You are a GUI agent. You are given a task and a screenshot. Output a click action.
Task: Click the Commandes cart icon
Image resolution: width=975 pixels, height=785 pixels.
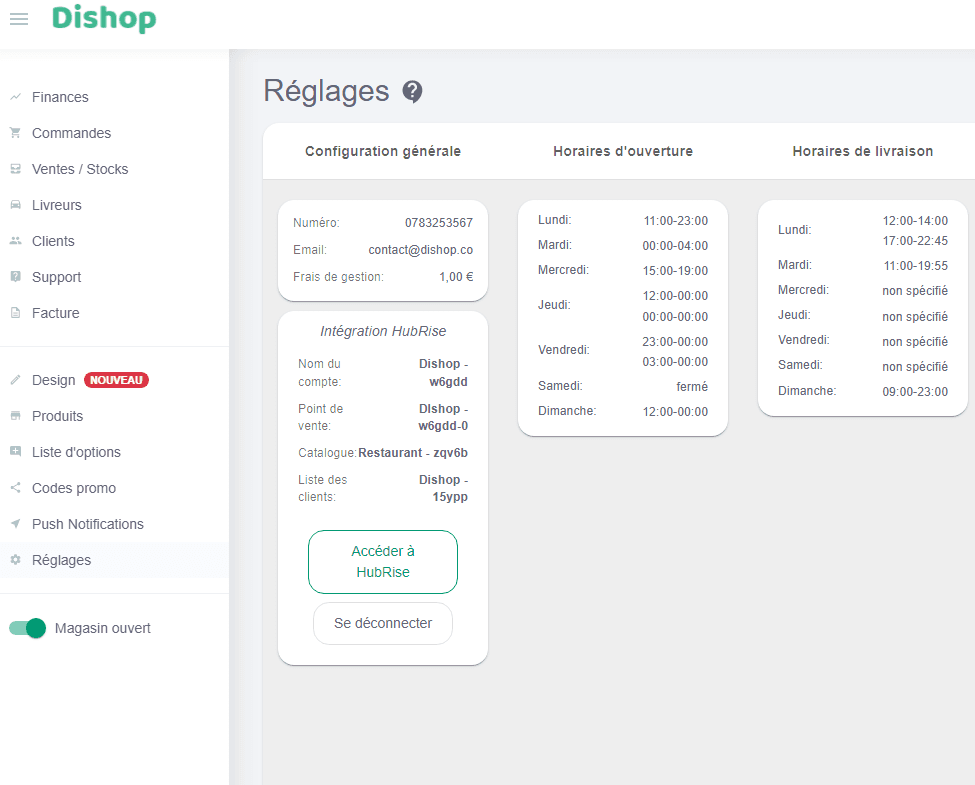click(16, 133)
